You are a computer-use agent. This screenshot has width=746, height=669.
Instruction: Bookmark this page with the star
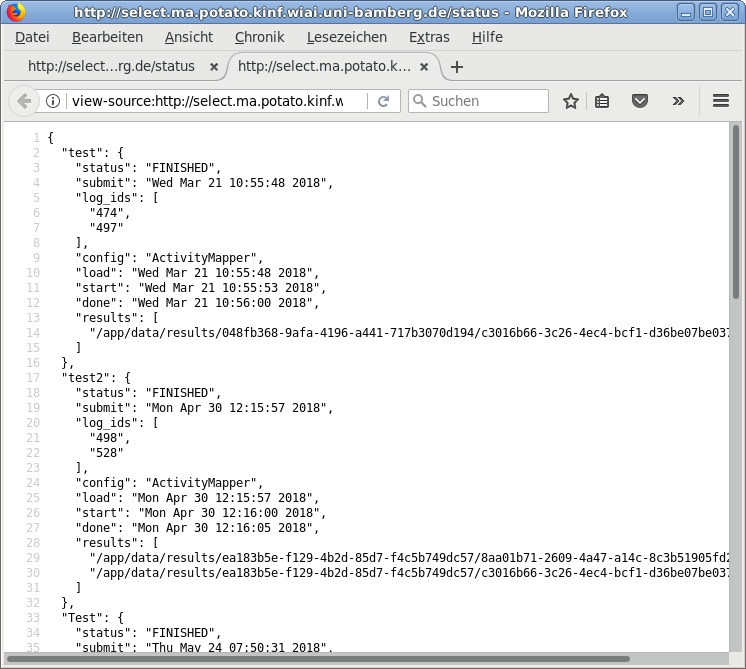[x=571, y=101]
